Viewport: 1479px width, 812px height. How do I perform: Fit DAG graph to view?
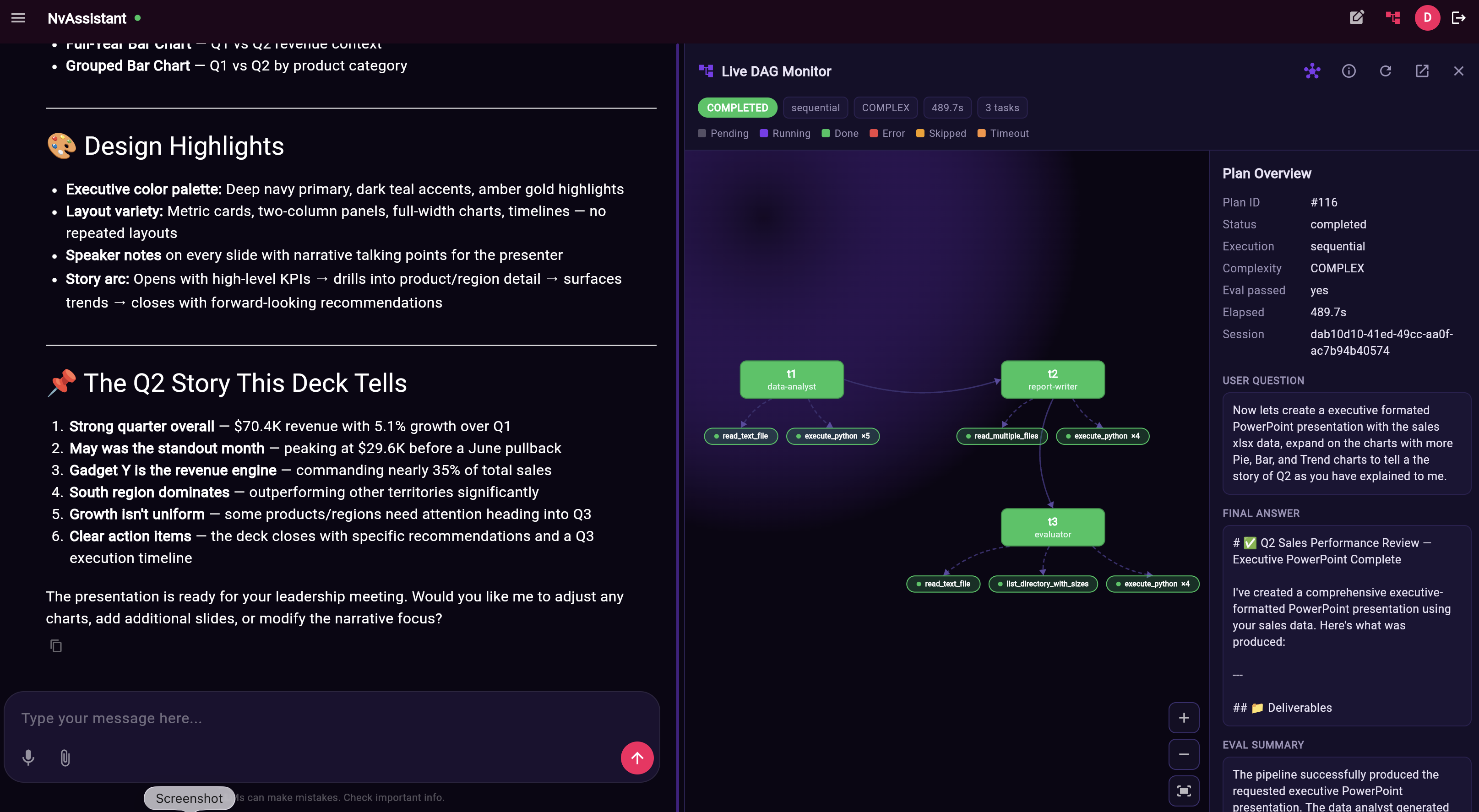[x=1184, y=791]
